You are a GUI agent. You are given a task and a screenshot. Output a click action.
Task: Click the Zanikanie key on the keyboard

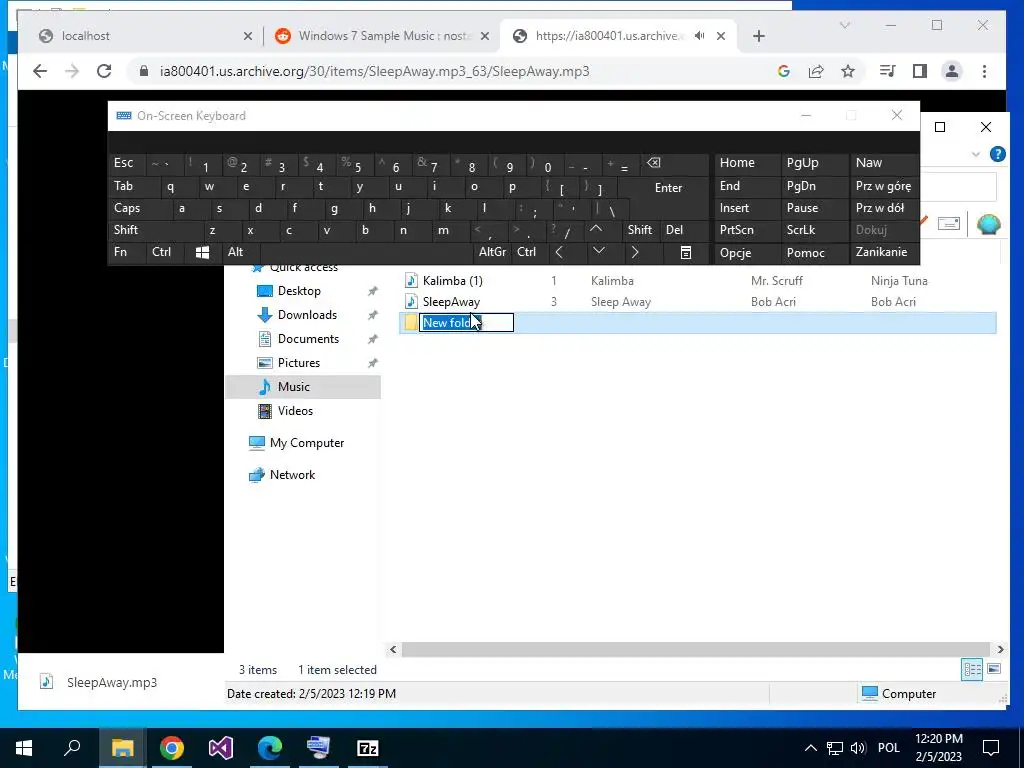click(x=883, y=252)
